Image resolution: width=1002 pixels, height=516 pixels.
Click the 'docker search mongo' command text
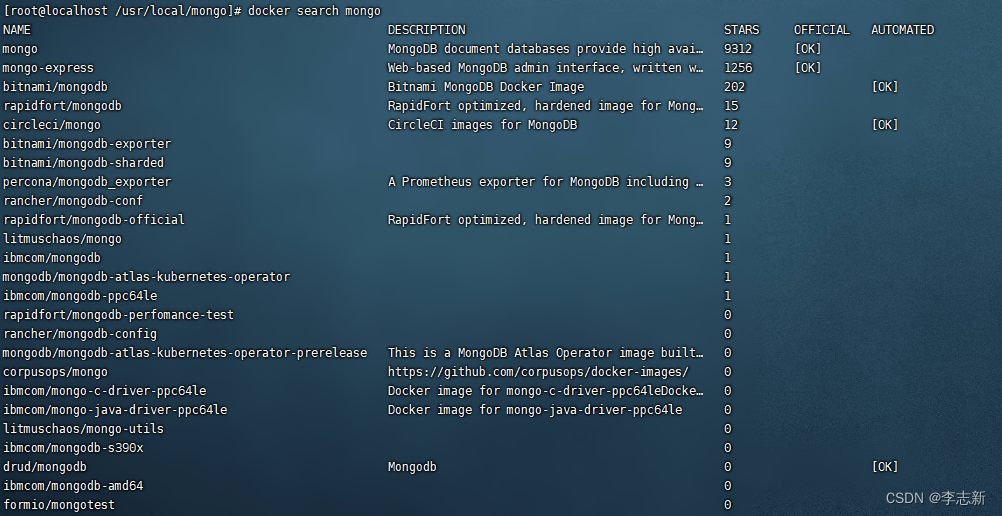[x=314, y=11]
